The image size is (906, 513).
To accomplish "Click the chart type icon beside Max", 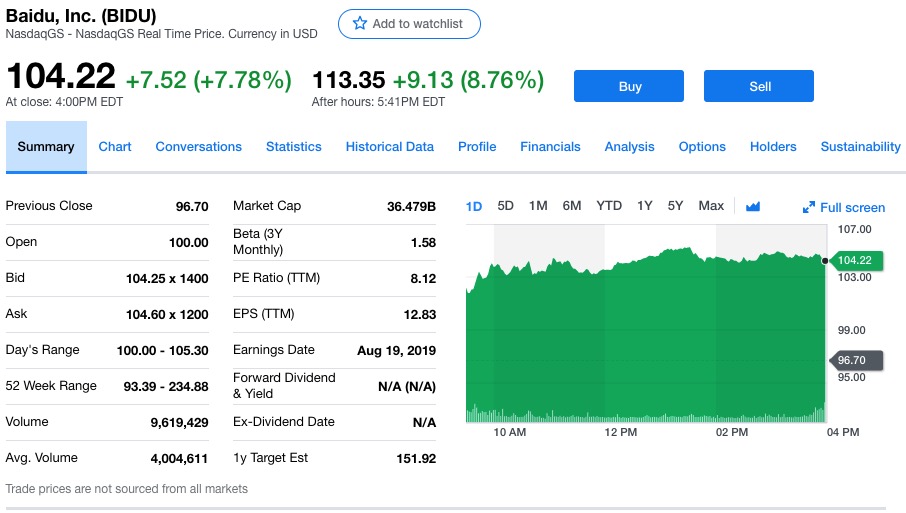I will pos(753,207).
